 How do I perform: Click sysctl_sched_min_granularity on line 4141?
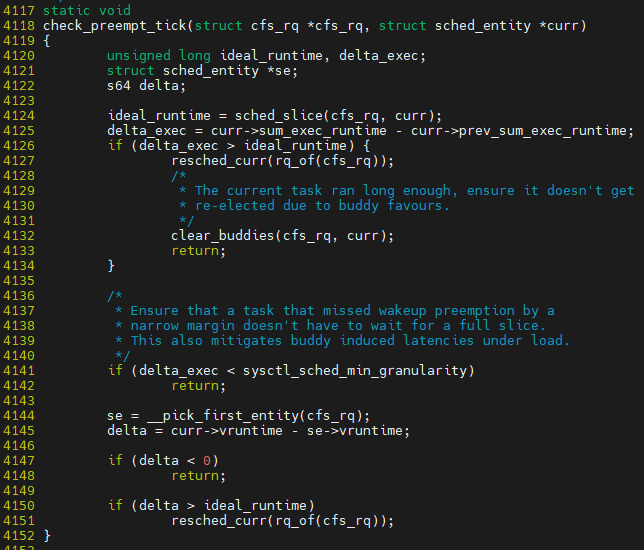click(x=355, y=371)
